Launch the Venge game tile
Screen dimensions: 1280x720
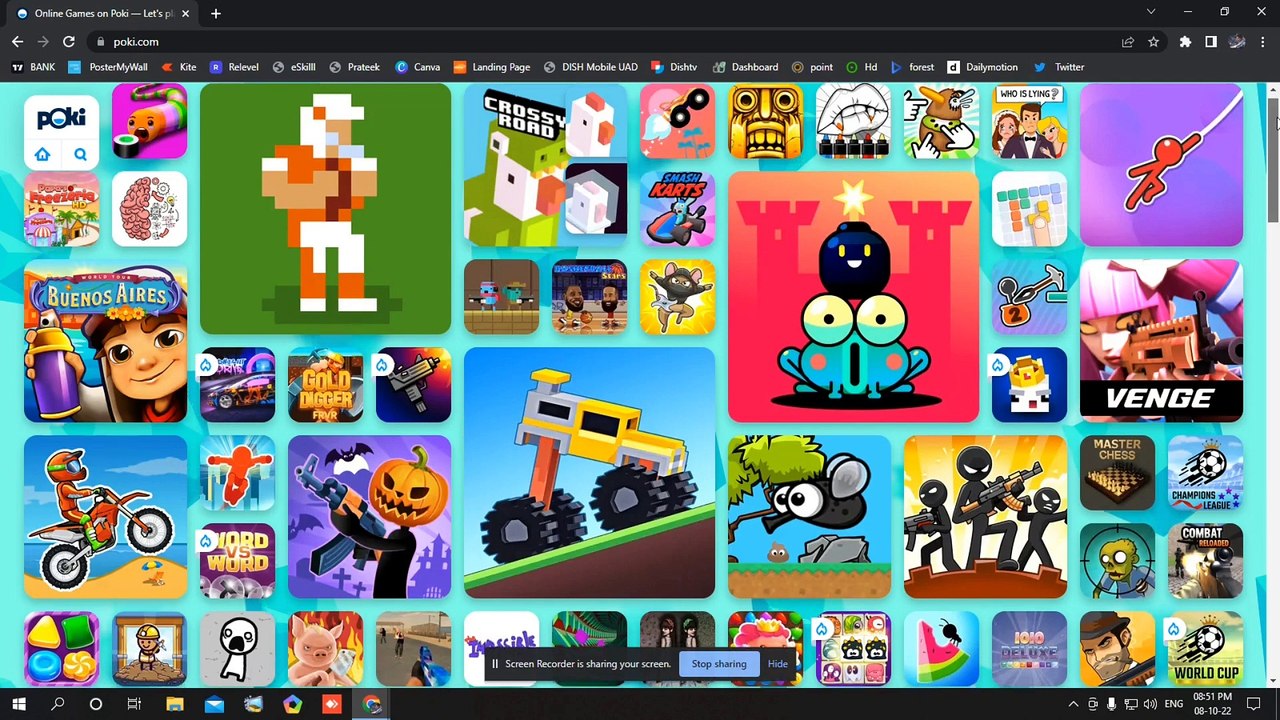click(1161, 341)
